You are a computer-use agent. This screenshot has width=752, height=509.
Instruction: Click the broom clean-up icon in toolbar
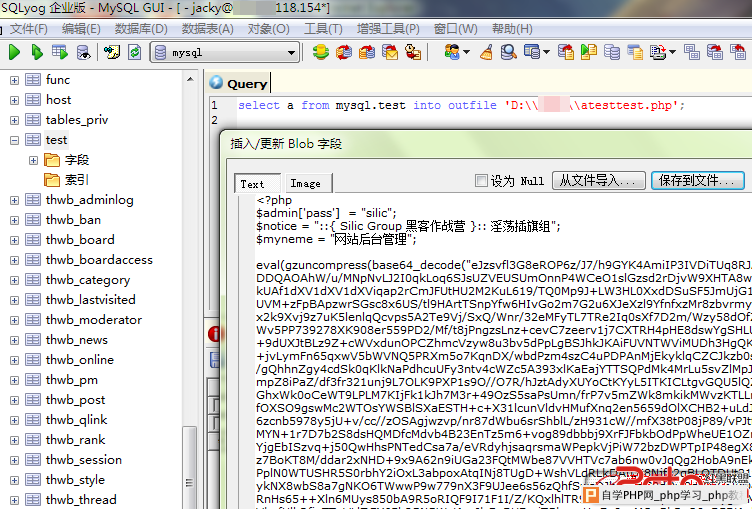coord(486,52)
